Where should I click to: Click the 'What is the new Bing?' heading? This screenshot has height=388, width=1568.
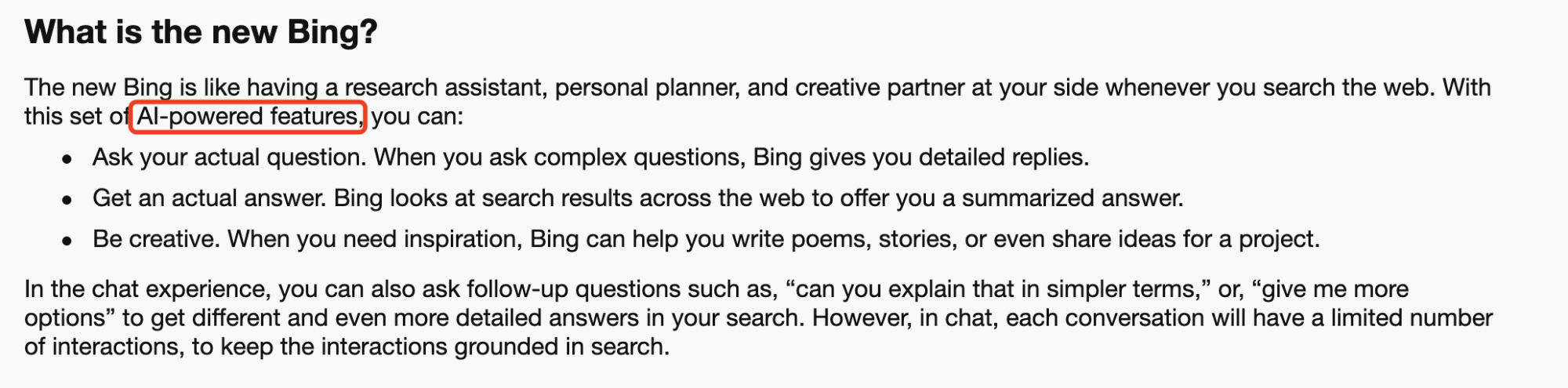coord(201,32)
